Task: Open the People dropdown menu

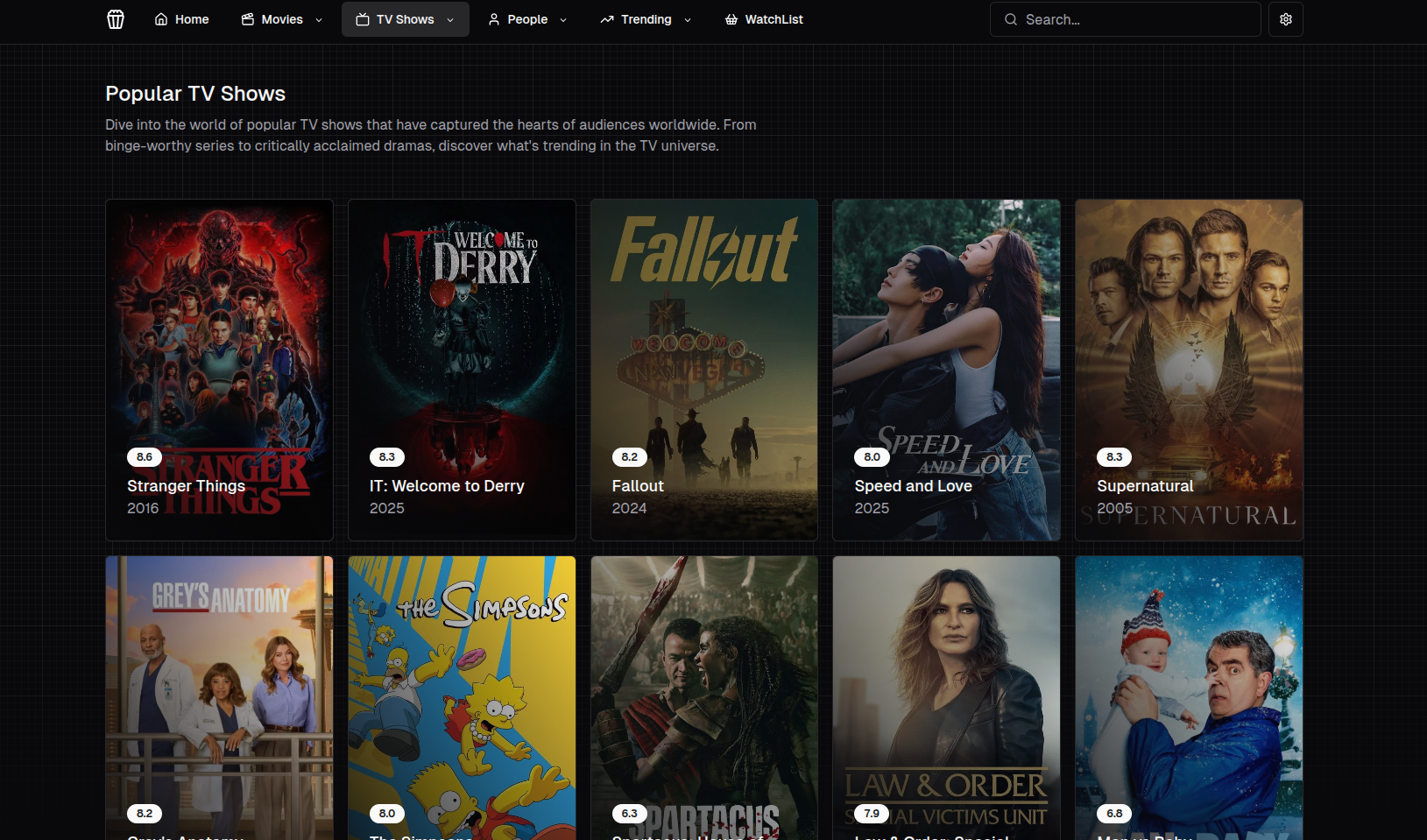Action: (x=562, y=19)
